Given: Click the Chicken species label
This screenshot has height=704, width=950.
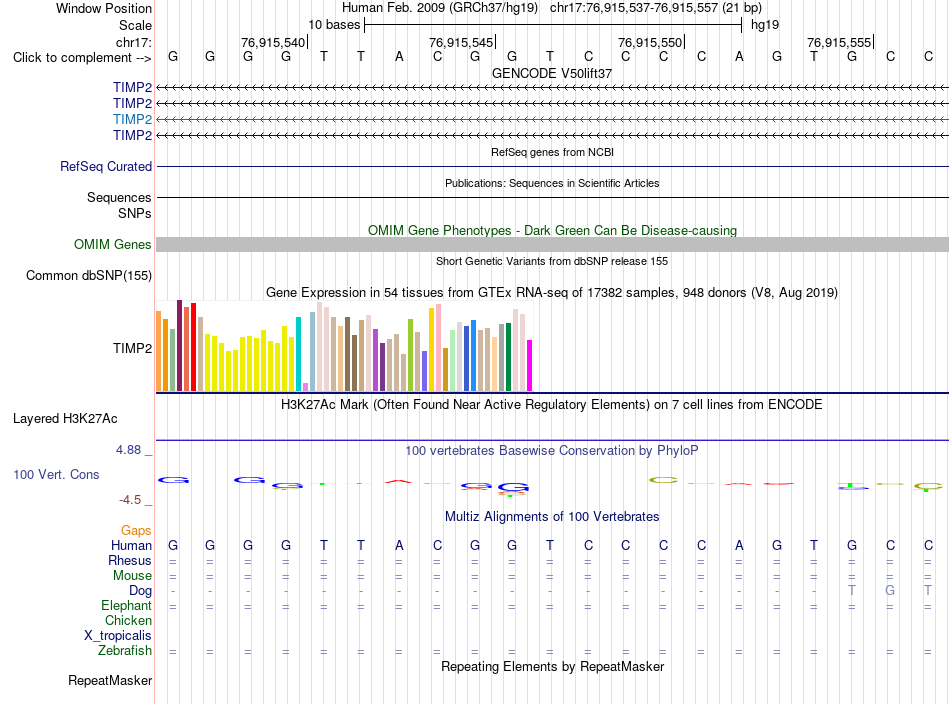Looking at the screenshot, I should click(128, 620).
